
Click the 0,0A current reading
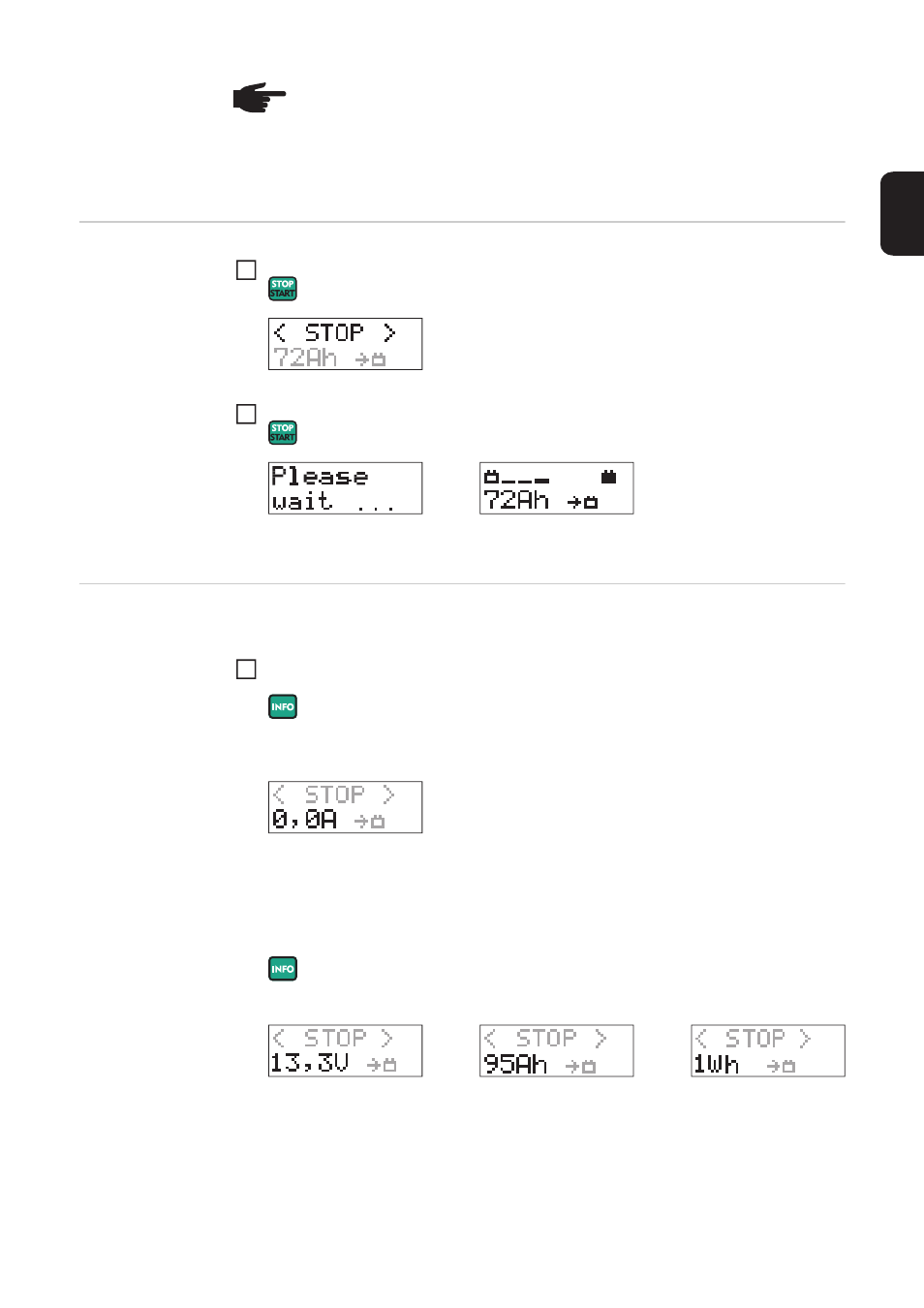coord(304,820)
